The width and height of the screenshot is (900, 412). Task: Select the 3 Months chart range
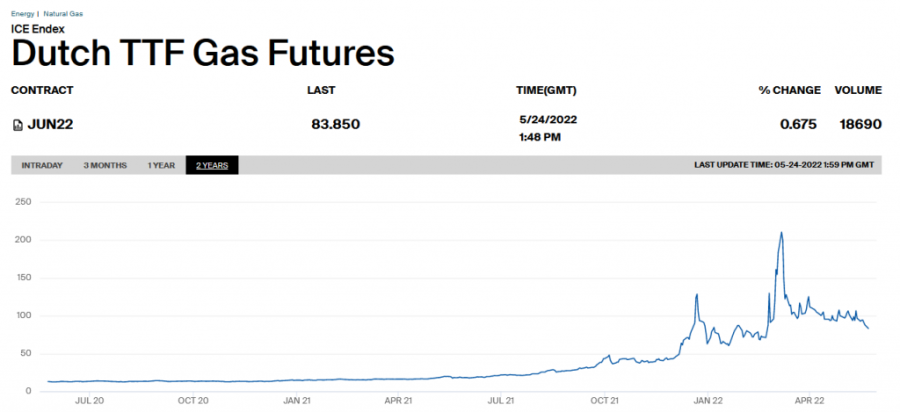[x=105, y=165]
